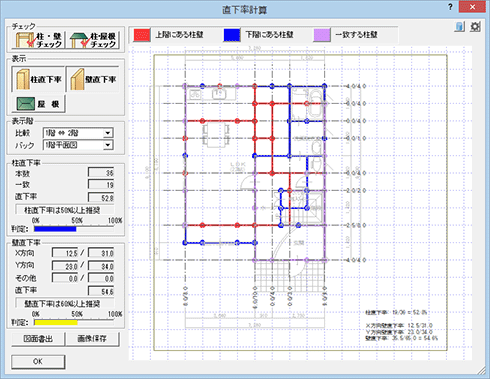Click the yellow 壁直下率 judgment bar
The image size is (490, 379).
click(56, 322)
